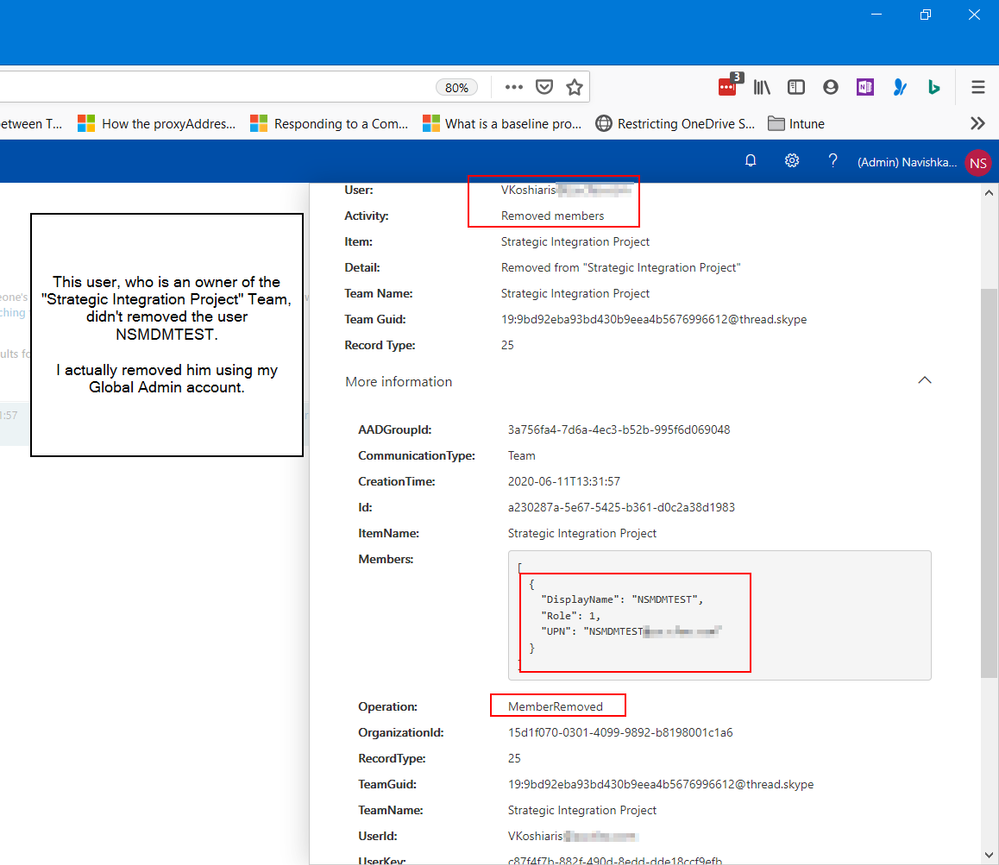The image size is (999, 865).
Task: Click the NS account avatar
Action: pyautogui.click(x=978, y=163)
